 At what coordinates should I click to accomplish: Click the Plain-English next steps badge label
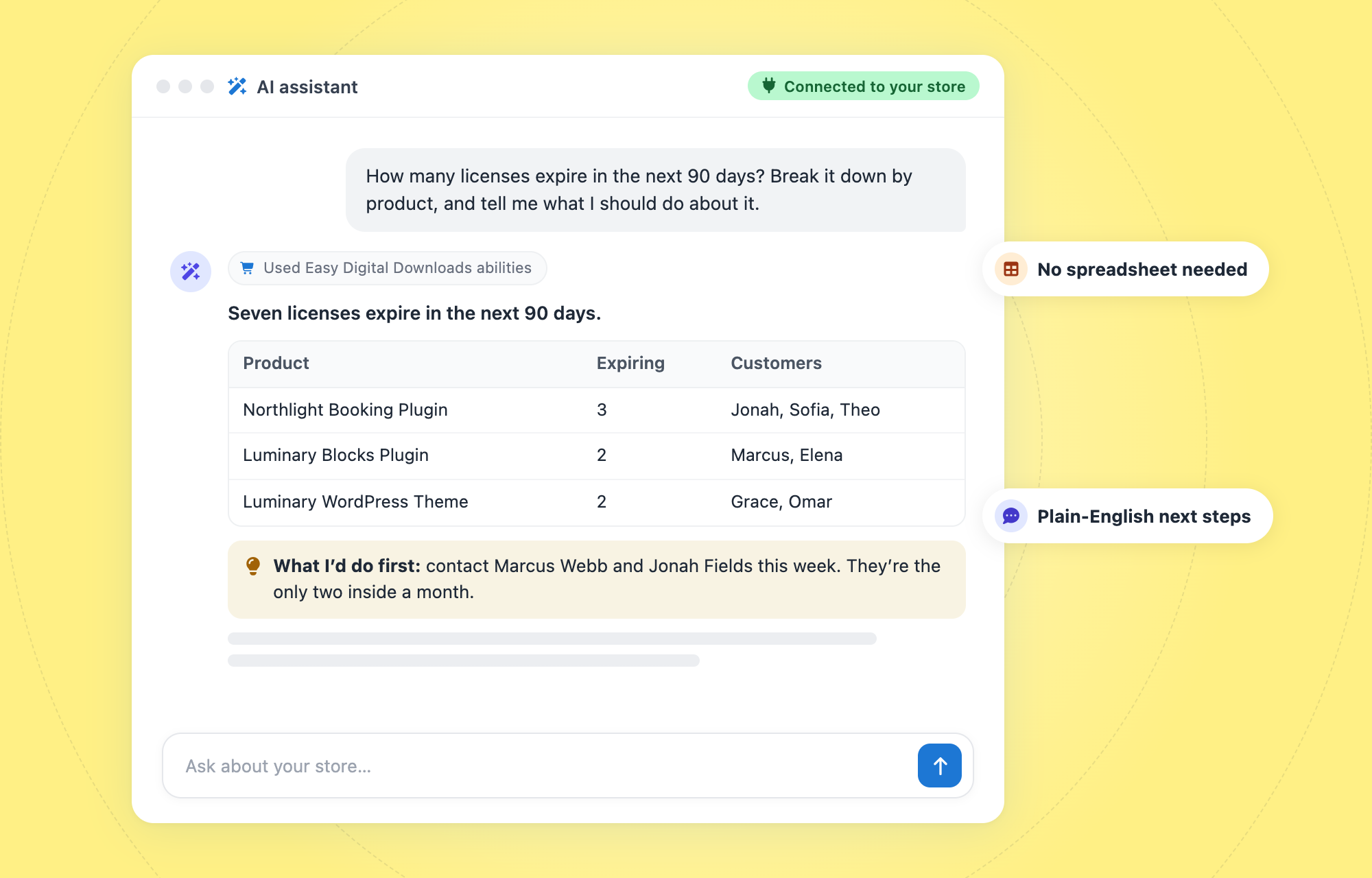point(1144,517)
